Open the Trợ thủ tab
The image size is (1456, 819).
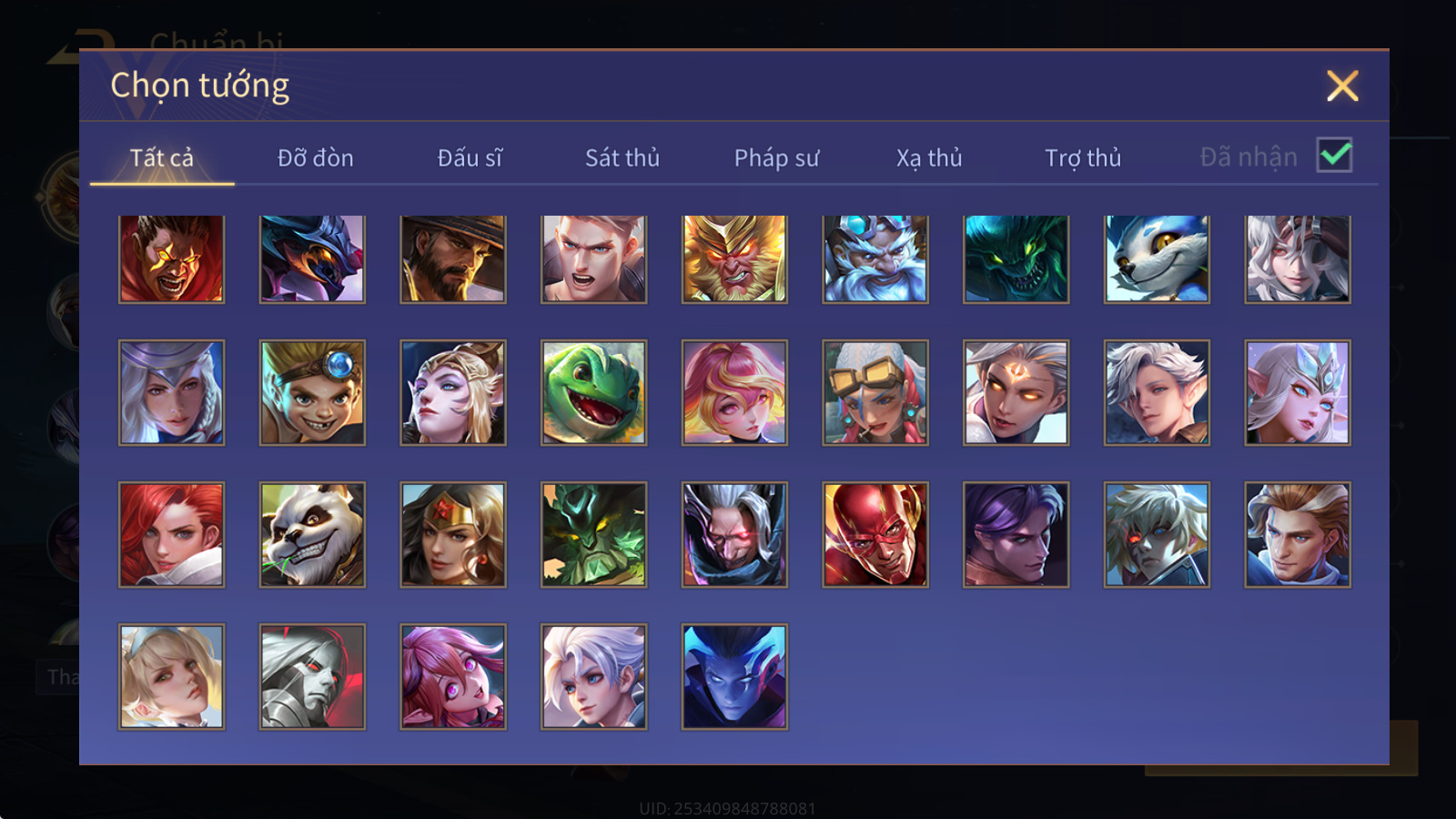click(1082, 157)
